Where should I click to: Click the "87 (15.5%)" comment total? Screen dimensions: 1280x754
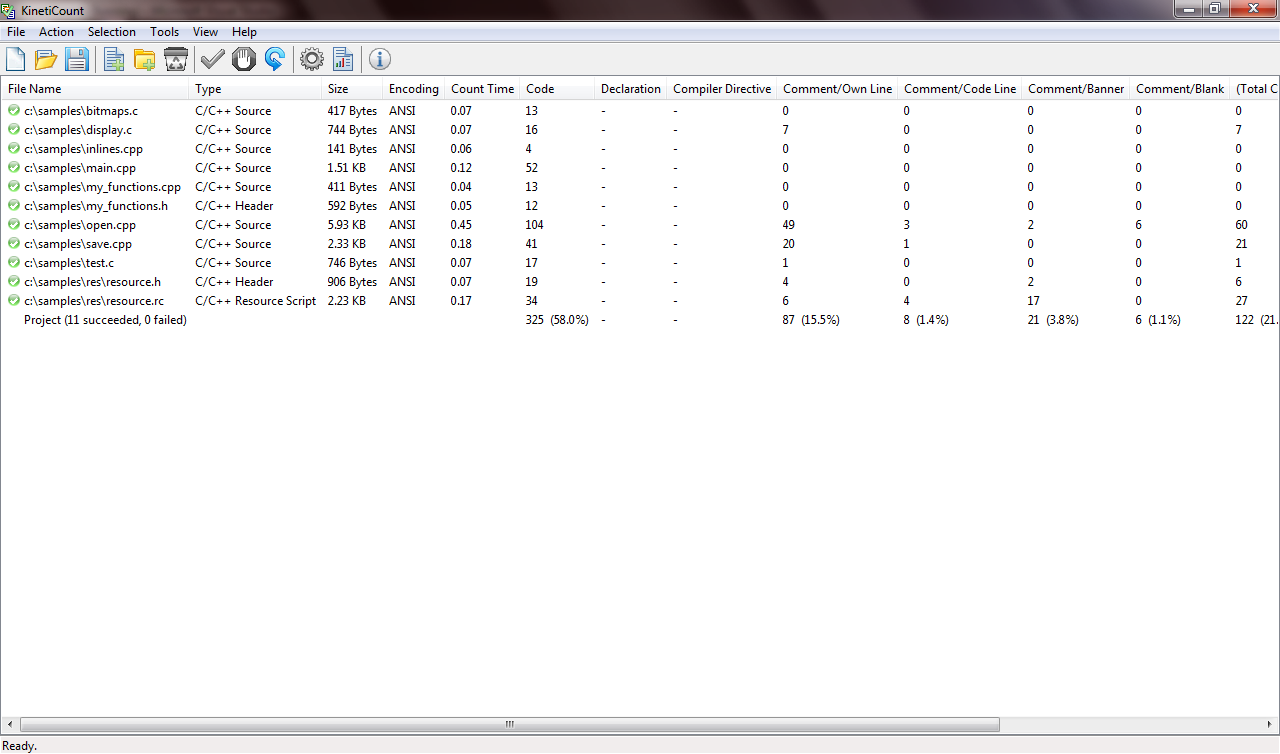pos(811,320)
